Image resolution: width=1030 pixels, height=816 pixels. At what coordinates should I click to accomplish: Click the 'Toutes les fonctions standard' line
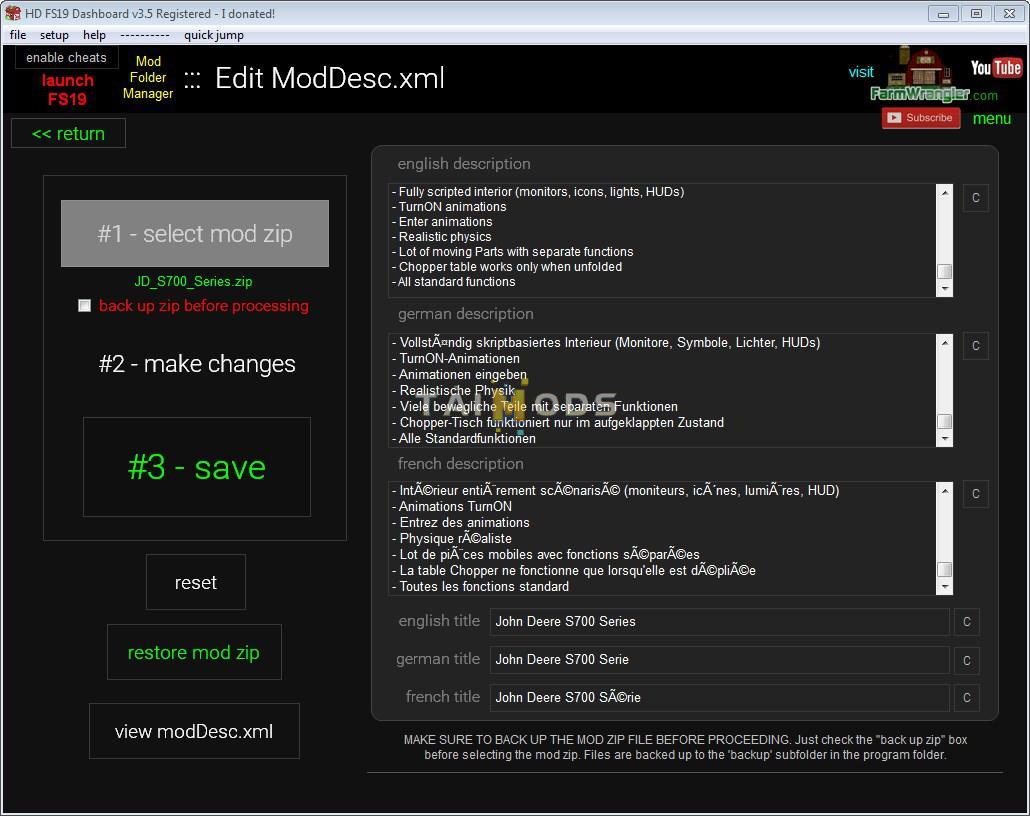[480, 587]
